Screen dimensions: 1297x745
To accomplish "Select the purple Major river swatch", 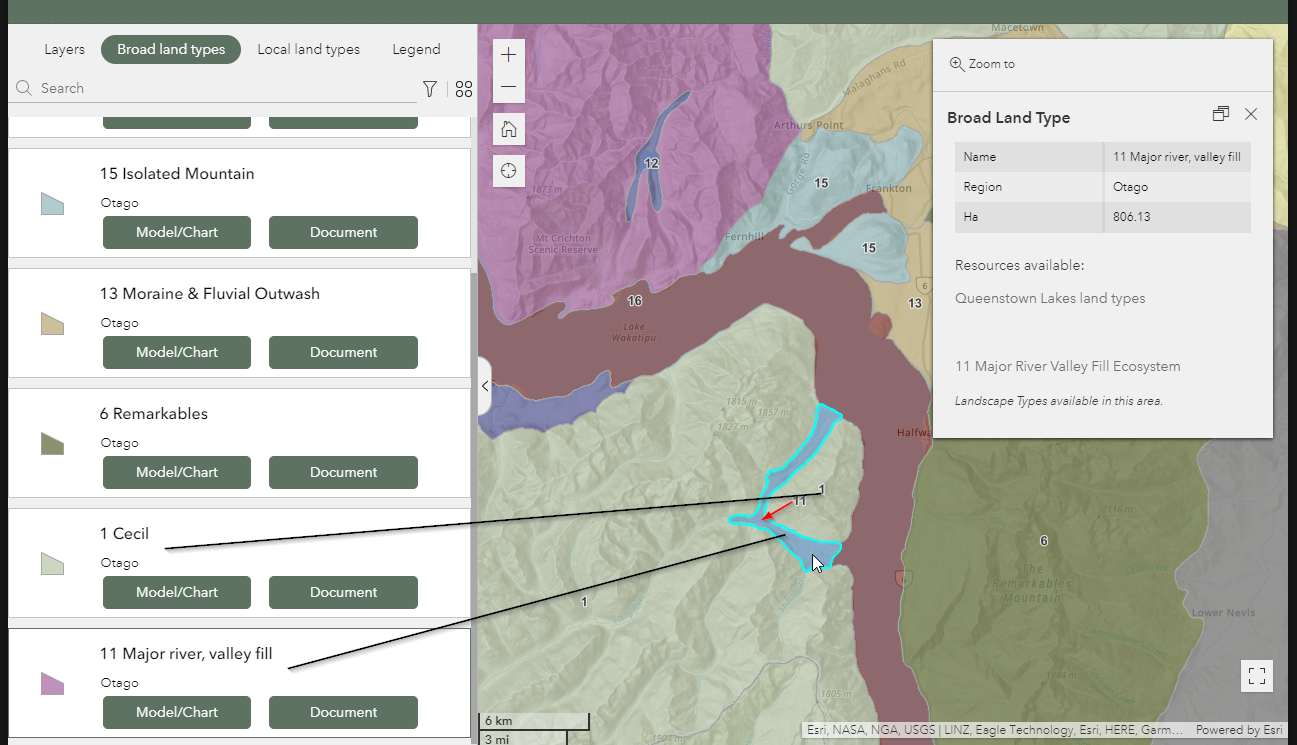I will pyautogui.click(x=52, y=684).
